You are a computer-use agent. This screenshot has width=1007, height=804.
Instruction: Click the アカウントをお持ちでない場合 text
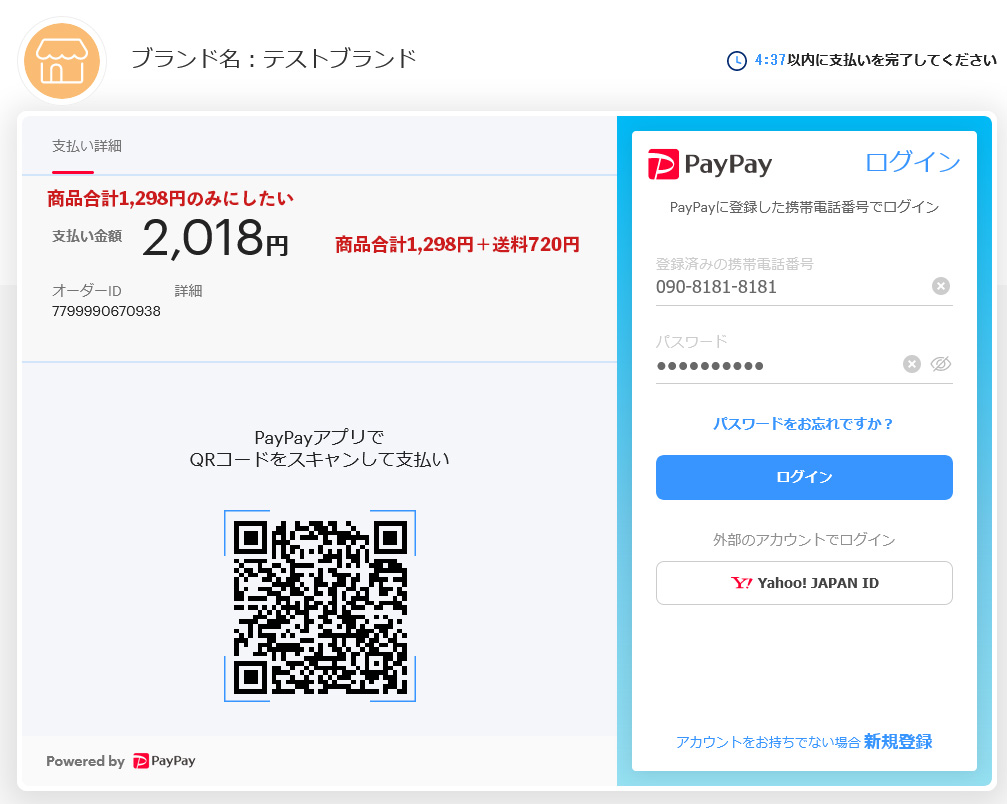click(768, 742)
